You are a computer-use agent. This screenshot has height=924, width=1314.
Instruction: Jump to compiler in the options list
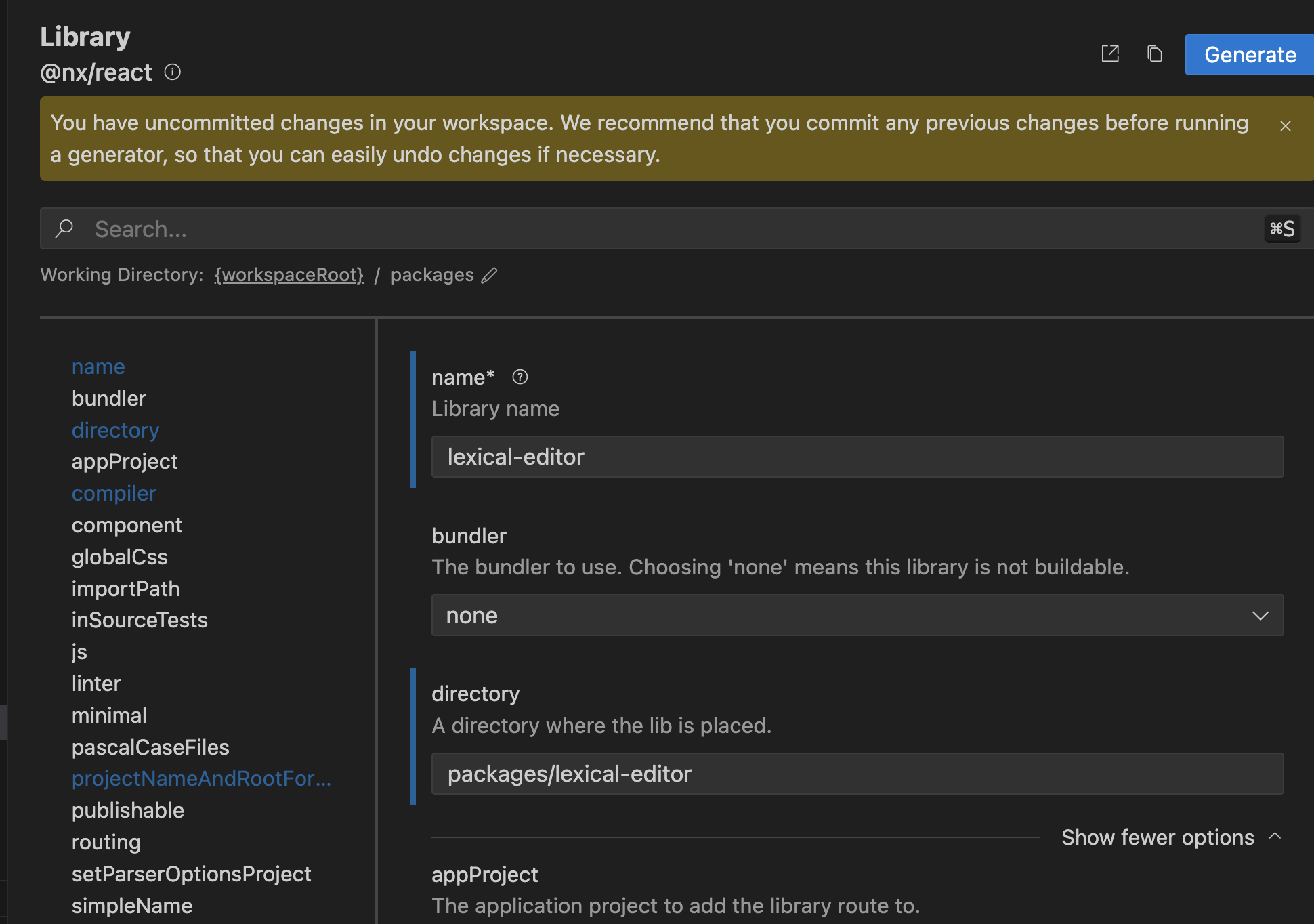pyautogui.click(x=114, y=493)
